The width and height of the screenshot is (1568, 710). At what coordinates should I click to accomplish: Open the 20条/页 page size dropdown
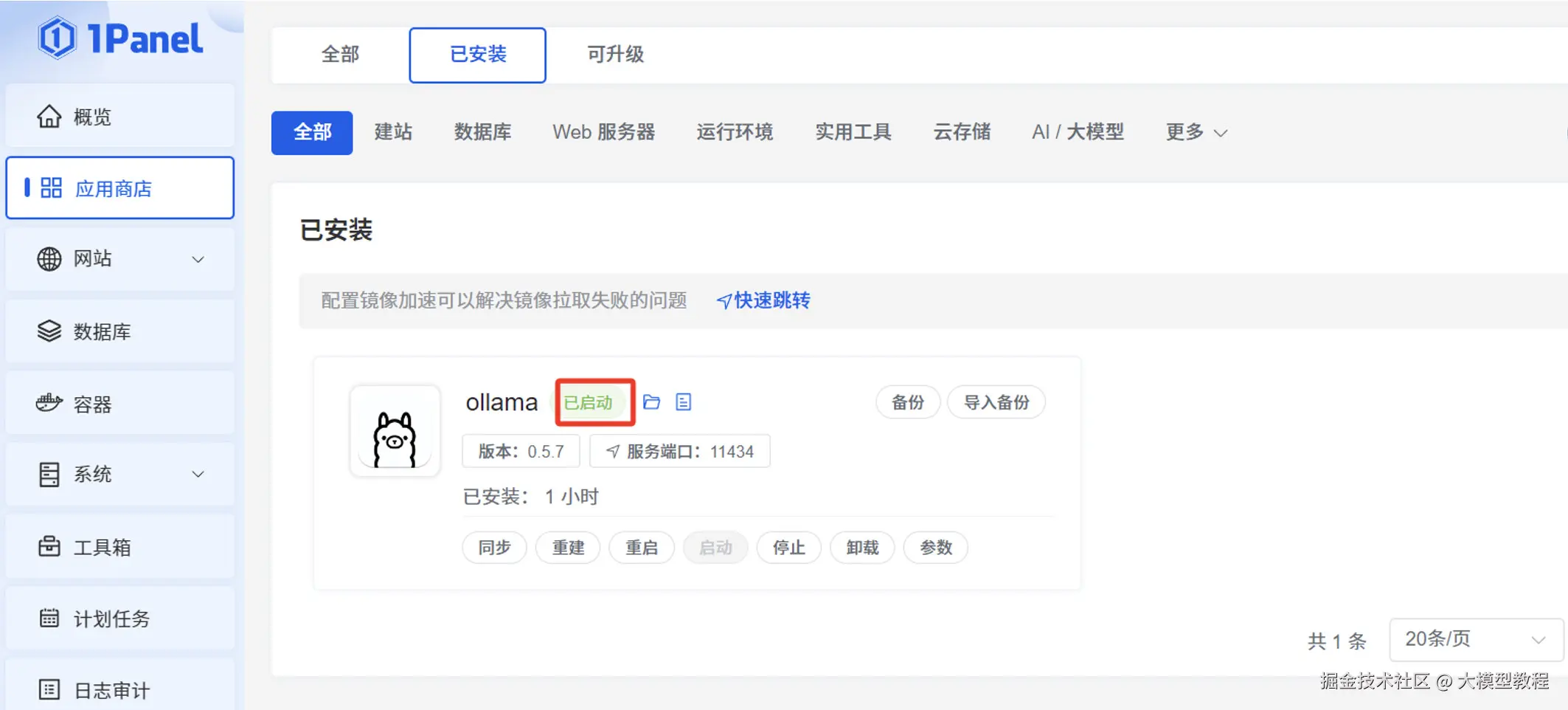click(1476, 639)
